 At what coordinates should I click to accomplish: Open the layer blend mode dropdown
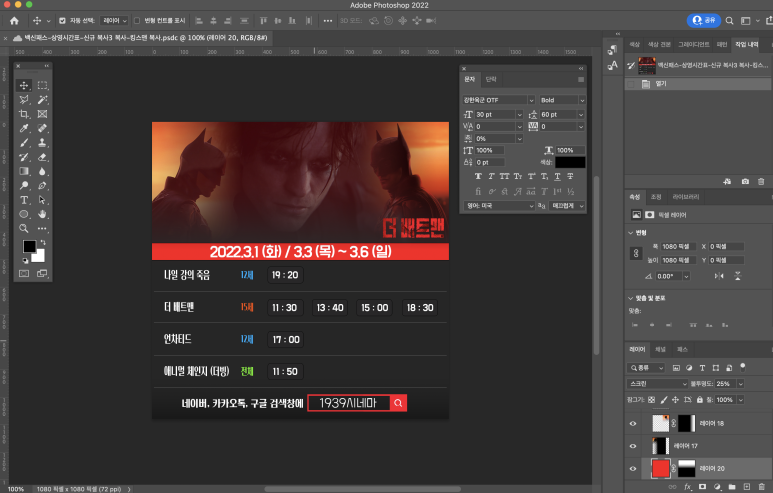(x=657, y=384)
